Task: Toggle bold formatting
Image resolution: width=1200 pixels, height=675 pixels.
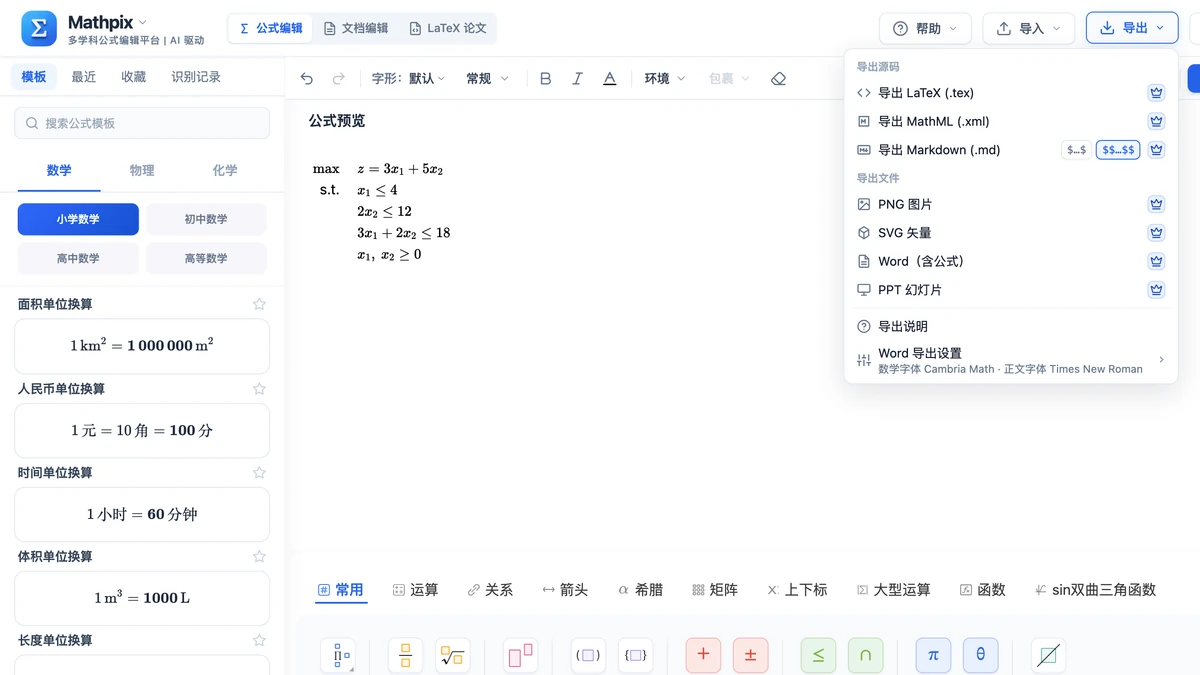Action: (x=545, y=78)
